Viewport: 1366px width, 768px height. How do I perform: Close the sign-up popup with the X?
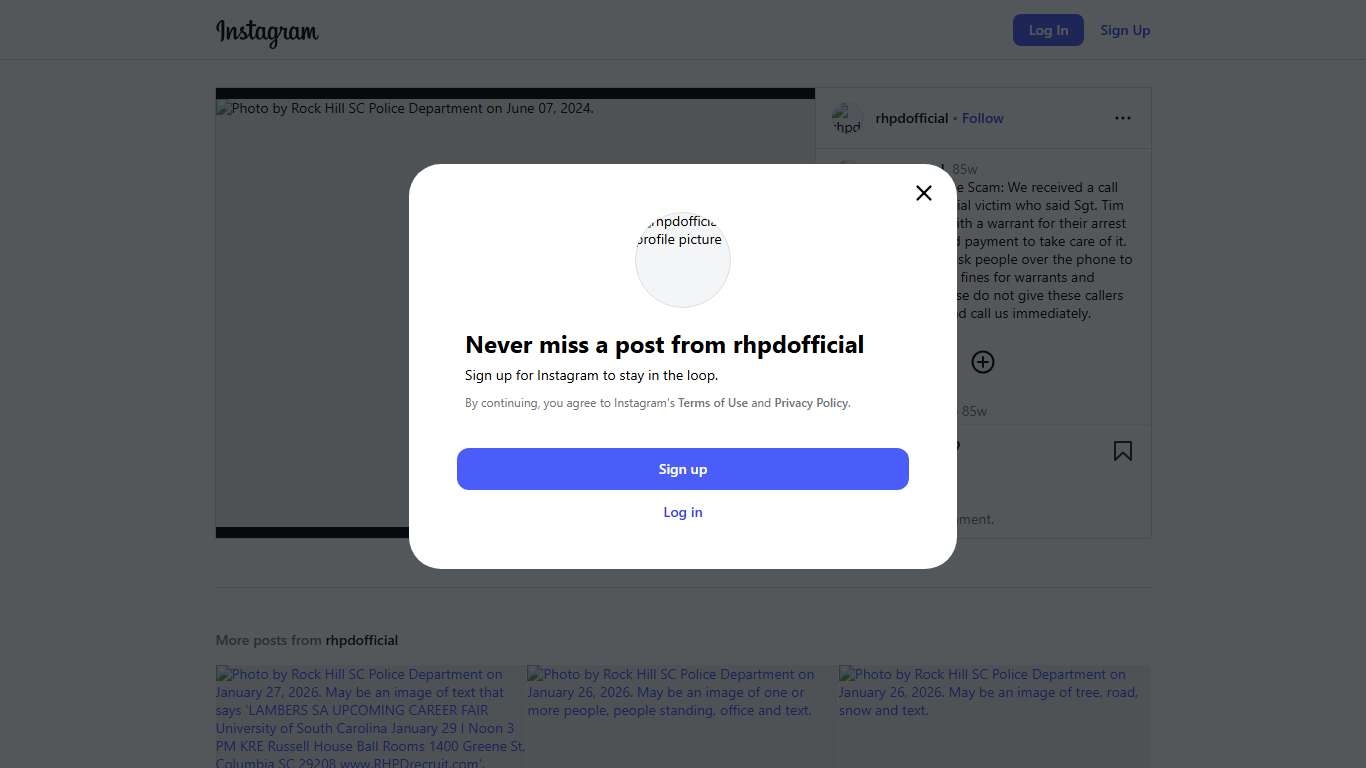point(924,193)
